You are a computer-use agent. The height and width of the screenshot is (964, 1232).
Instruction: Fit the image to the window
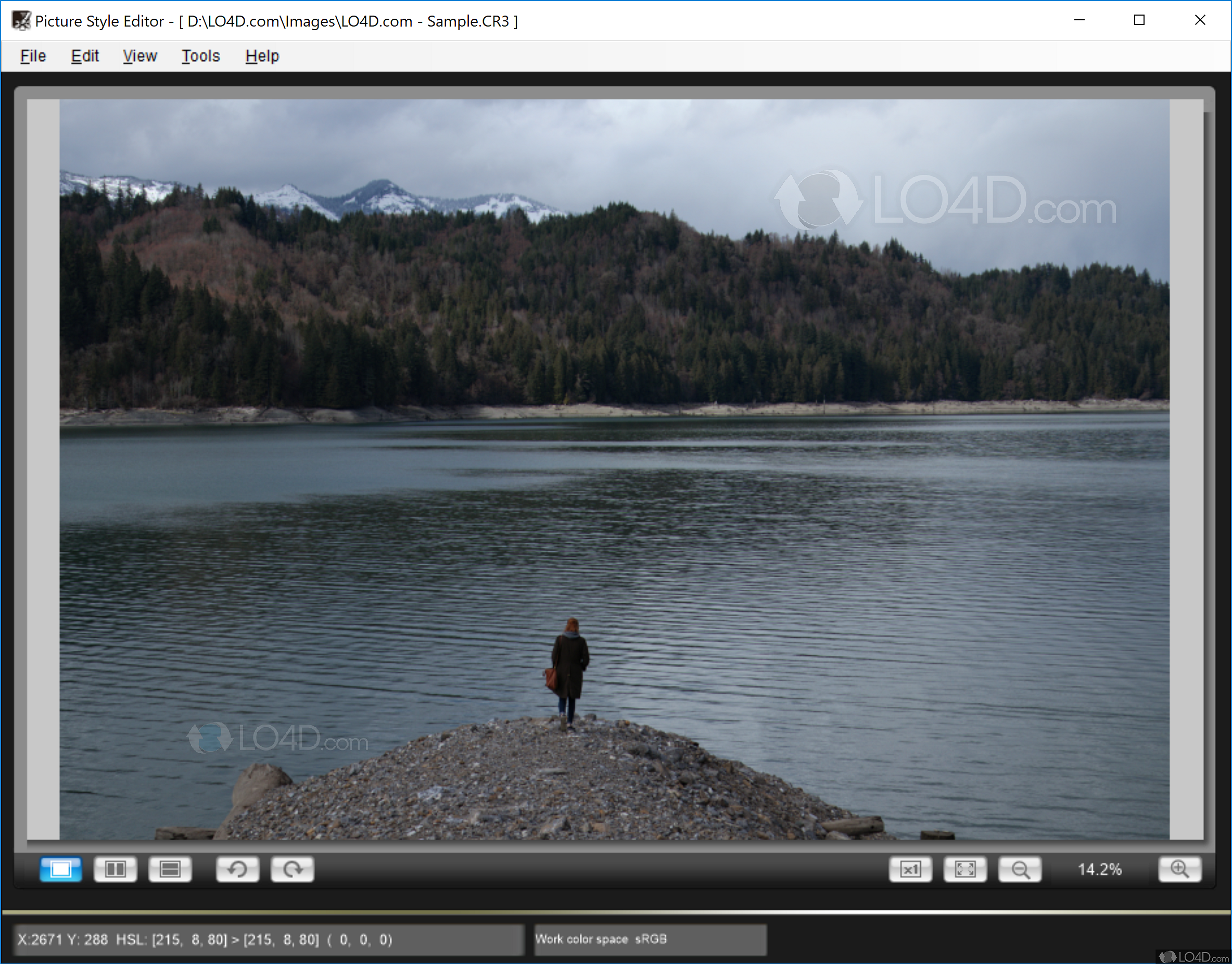click(966, 869)
